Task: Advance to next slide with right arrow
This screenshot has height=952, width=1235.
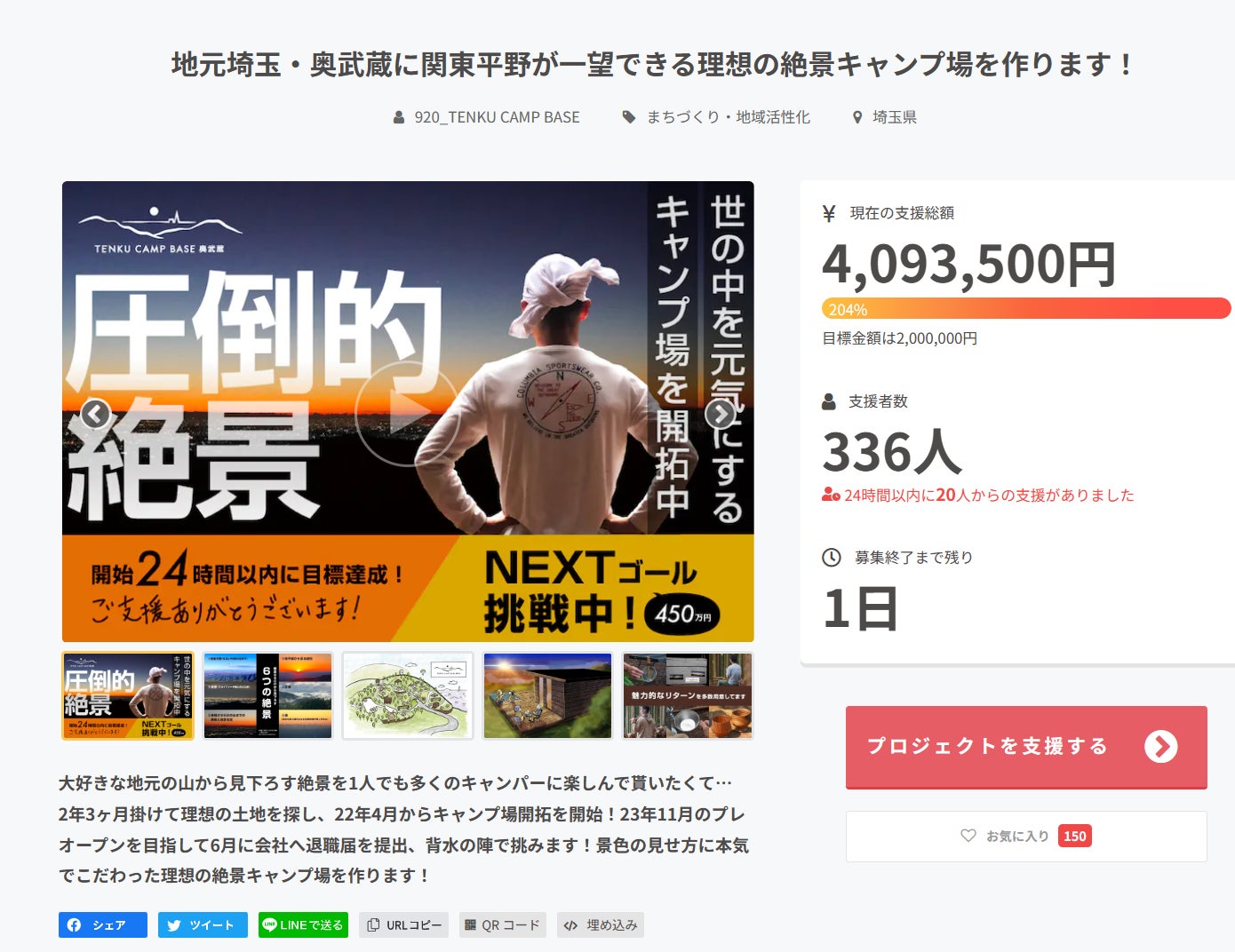Action: (720, 413)
